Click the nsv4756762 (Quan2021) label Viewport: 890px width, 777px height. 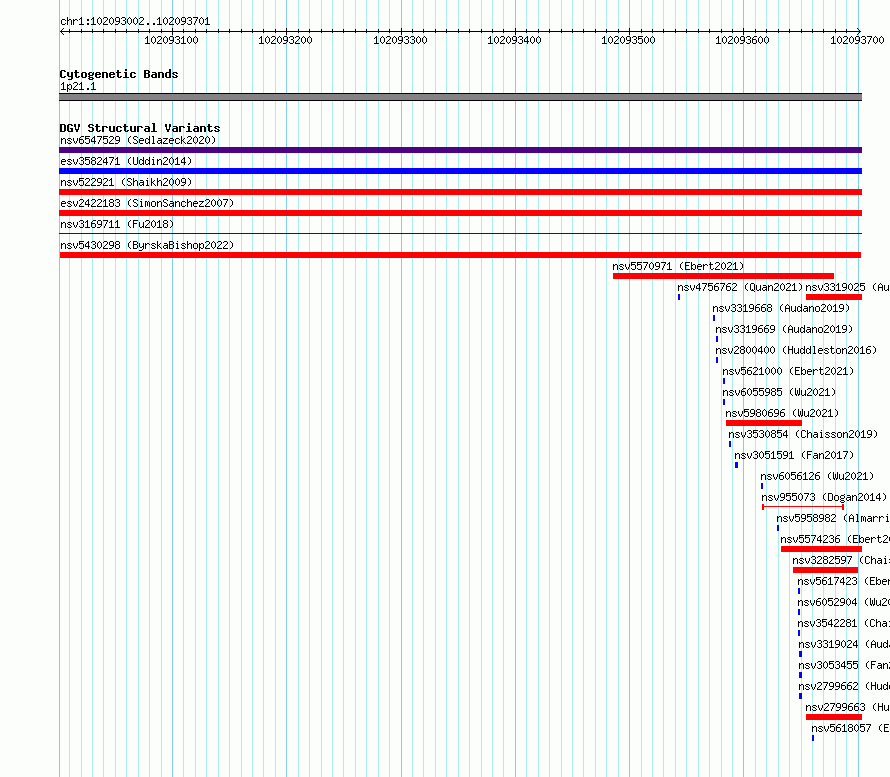(x=740, y=287)
